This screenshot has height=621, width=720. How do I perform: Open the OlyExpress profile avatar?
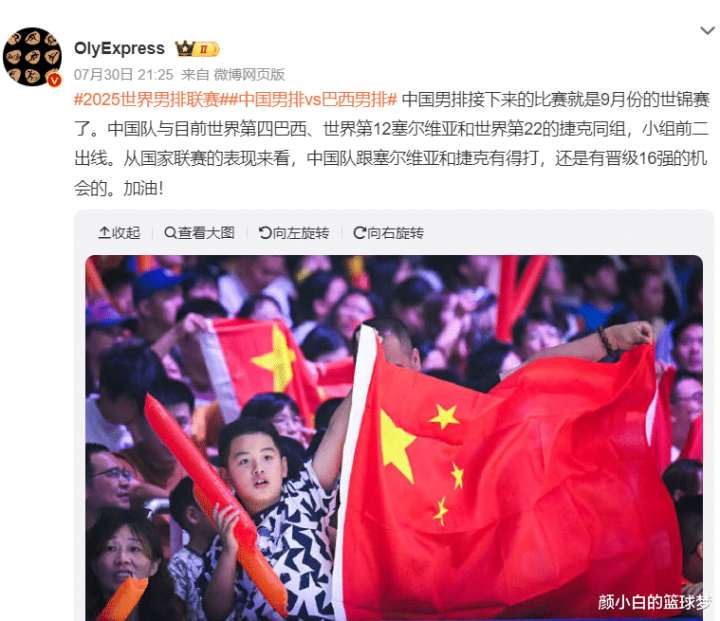33,57
